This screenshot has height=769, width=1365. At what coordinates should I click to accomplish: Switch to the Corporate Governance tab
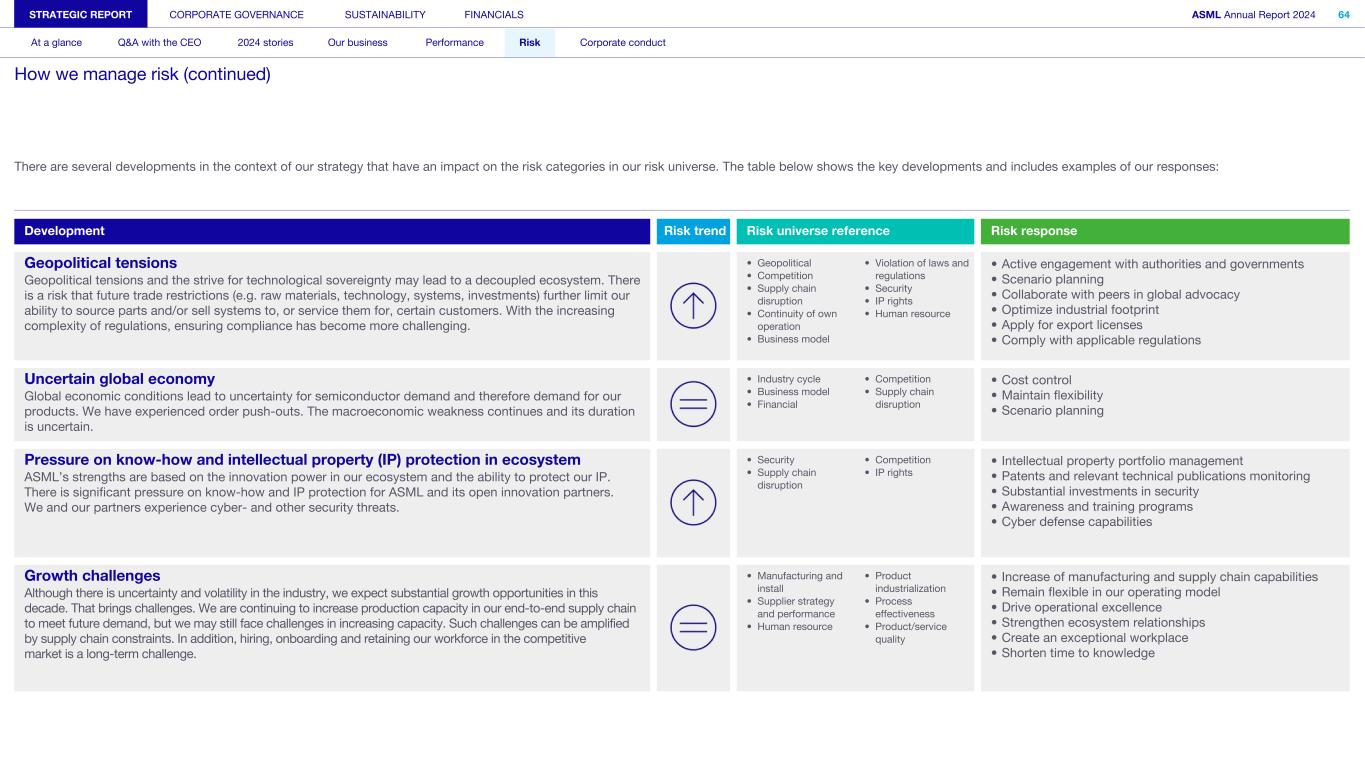pyautogui.click(x=236, y=14)
